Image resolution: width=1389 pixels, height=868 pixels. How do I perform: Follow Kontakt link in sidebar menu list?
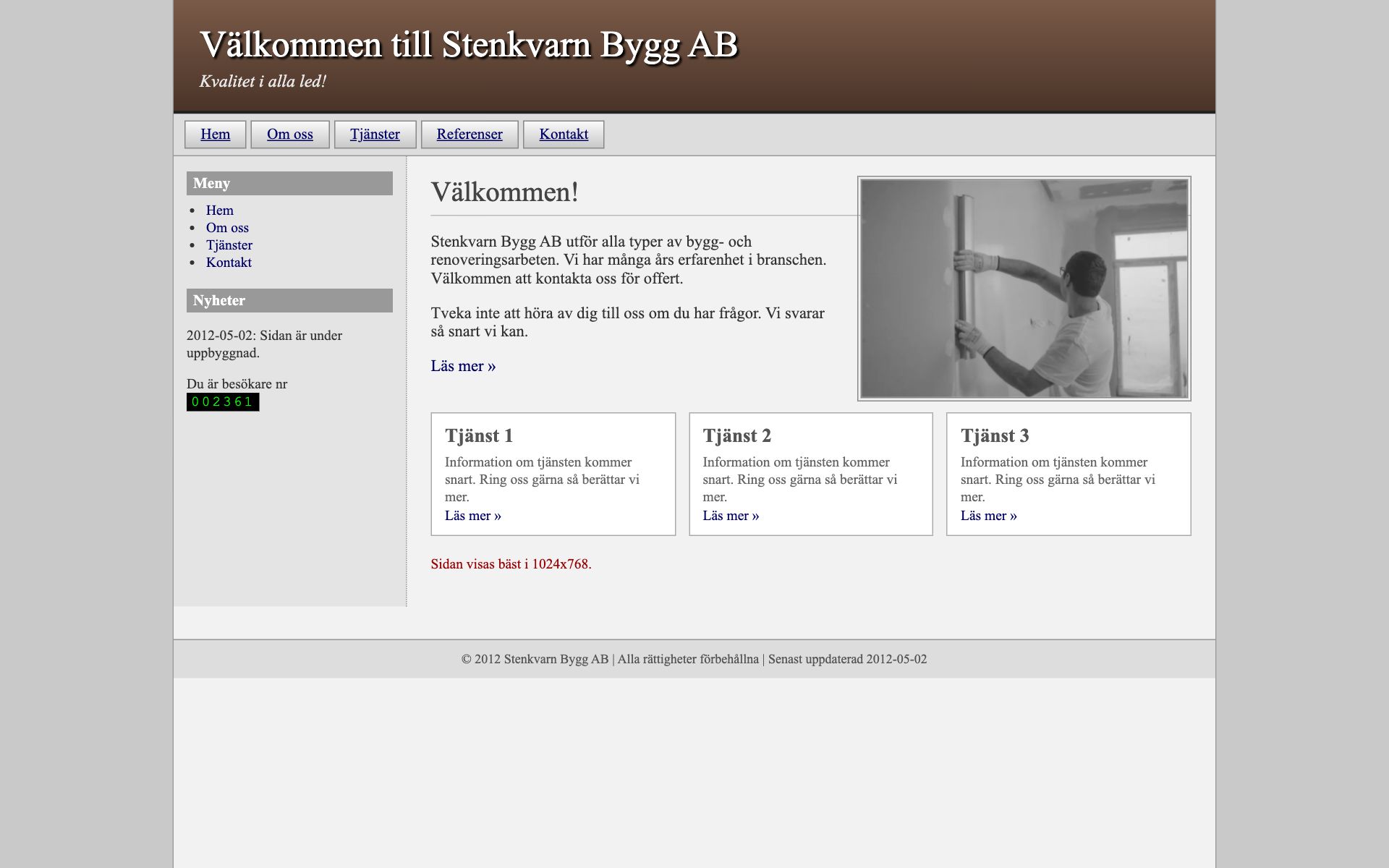(x=229, y=263)
